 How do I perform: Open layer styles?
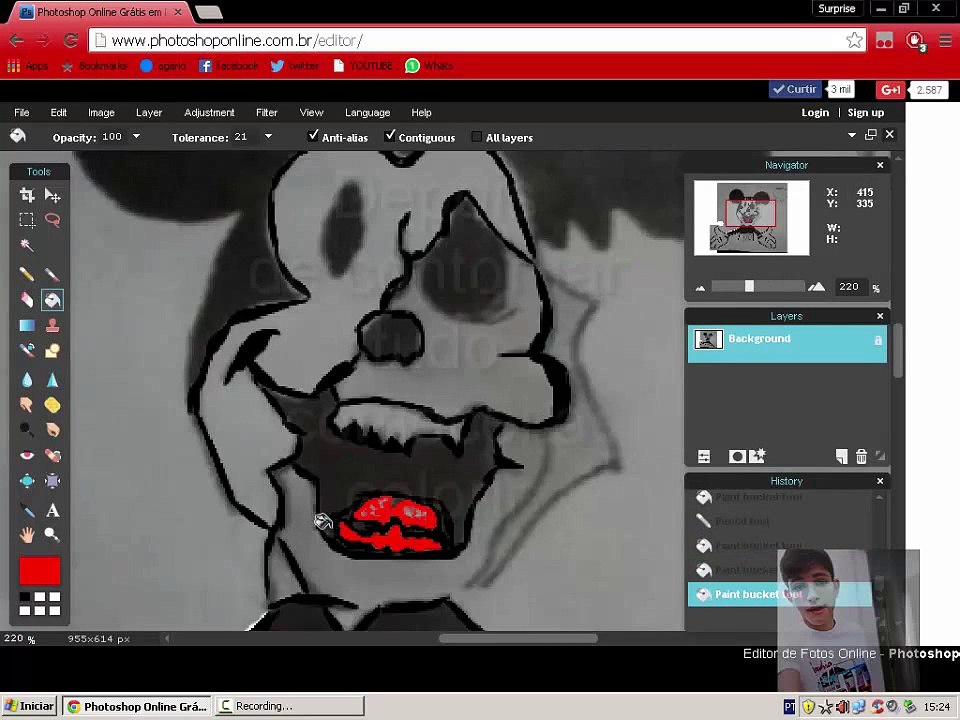(757, 456)
